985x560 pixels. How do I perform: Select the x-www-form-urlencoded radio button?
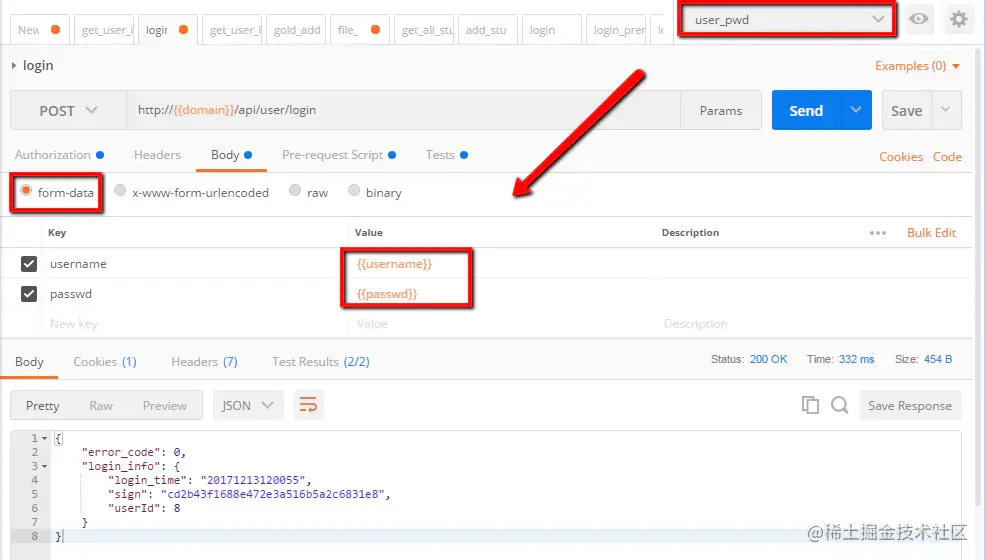pyautogui.click(x=120, y=190)
